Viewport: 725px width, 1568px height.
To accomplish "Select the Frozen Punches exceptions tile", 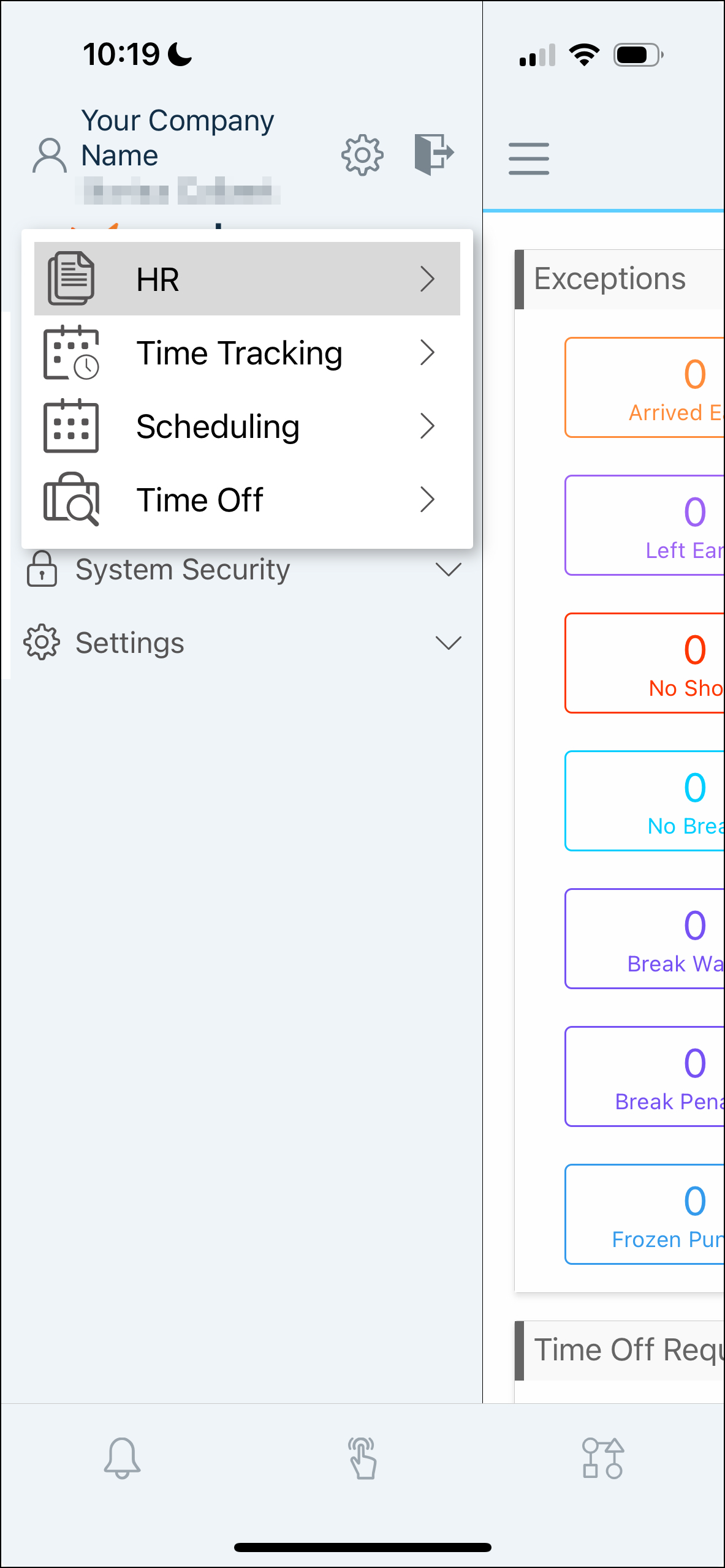I will point(645,1214).
